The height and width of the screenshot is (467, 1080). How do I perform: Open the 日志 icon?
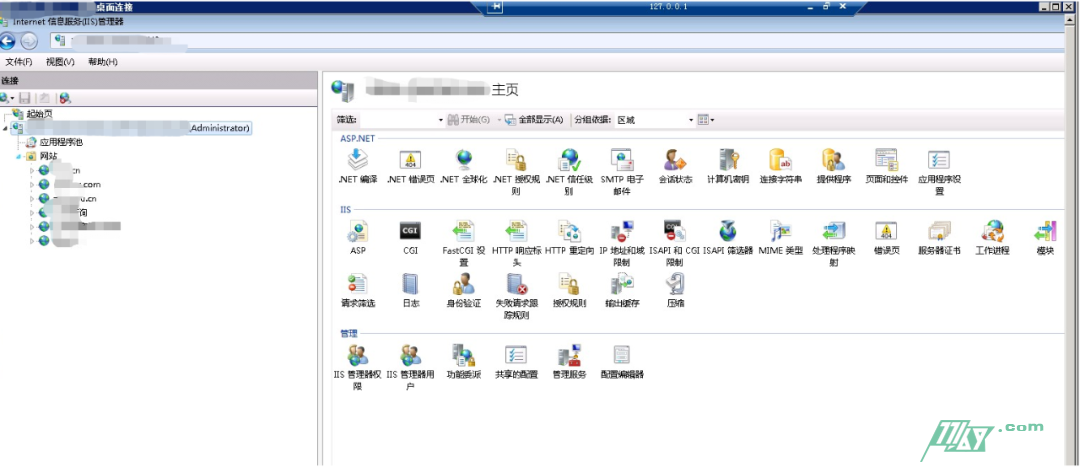point(411,284)
